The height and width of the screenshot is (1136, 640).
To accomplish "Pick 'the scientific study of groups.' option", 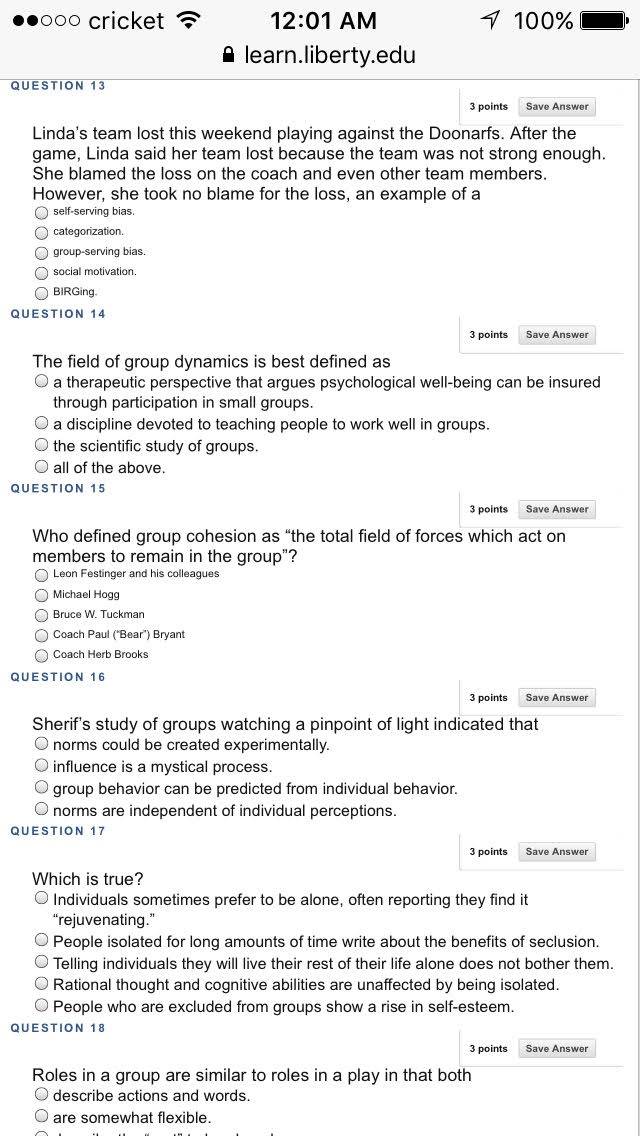I will [x=41, y=445].
